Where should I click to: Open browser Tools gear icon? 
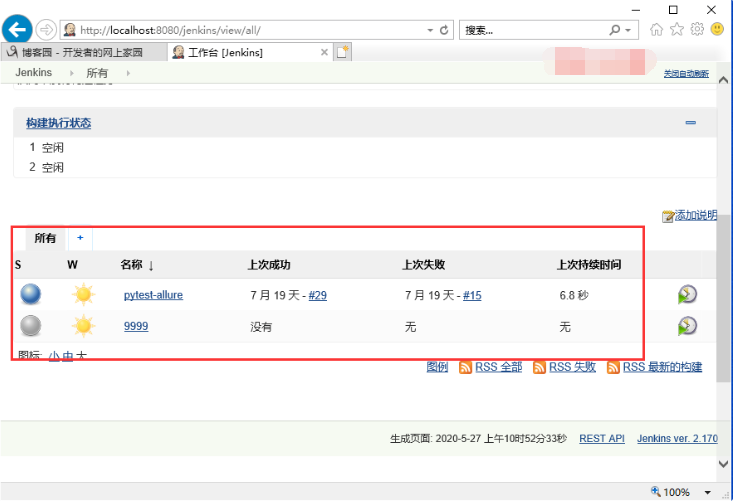click(697, 29)
